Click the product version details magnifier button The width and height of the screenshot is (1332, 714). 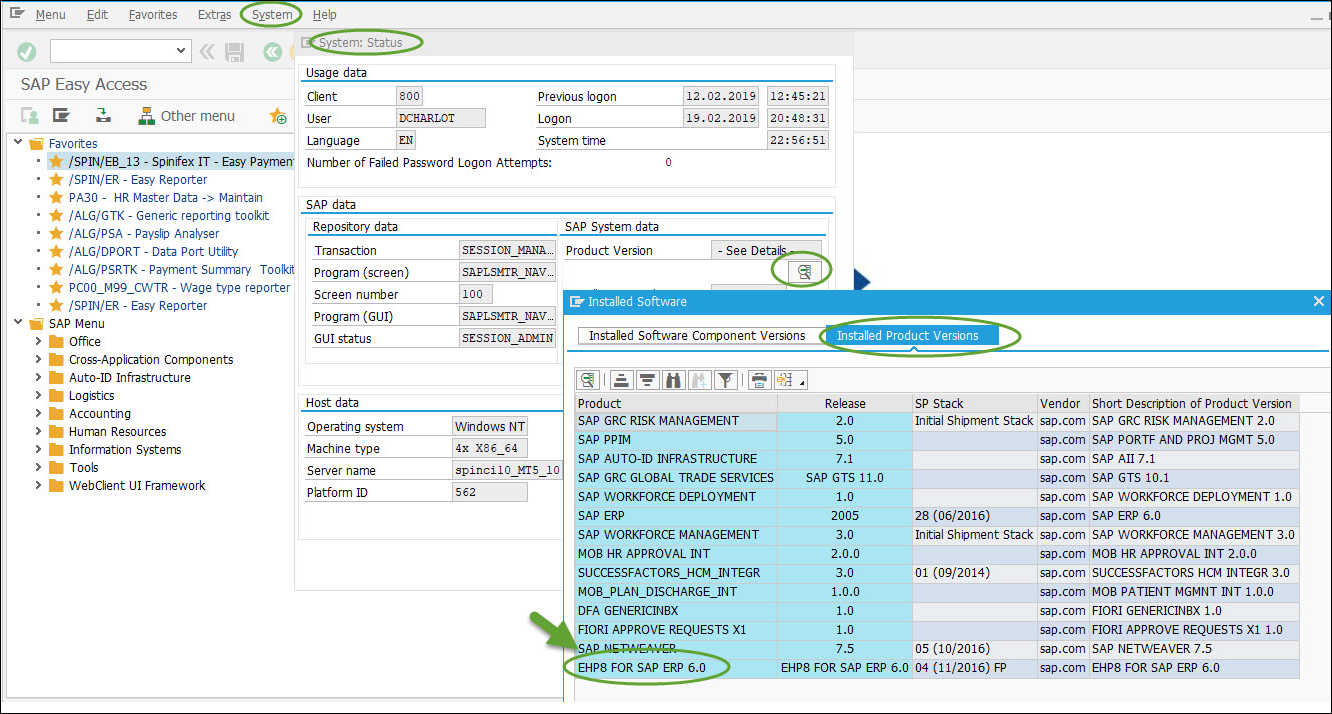coord(803,271)
